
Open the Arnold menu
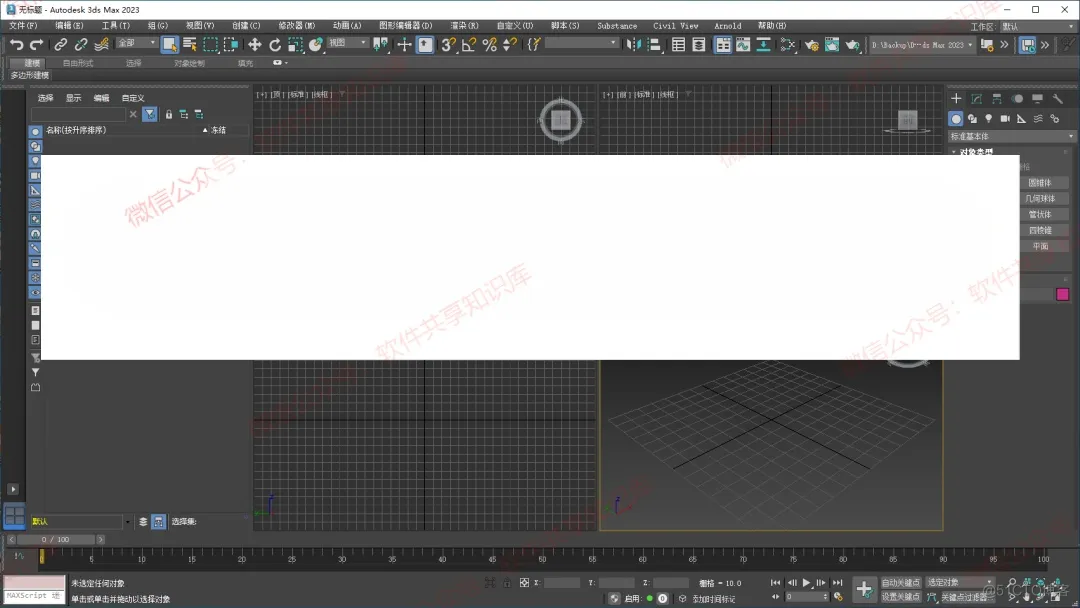click(x=727, y=25)
